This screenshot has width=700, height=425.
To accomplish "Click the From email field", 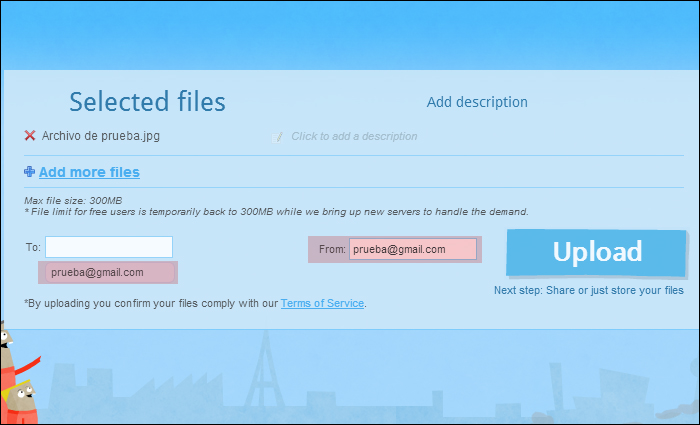I will (x=412, y=250).
